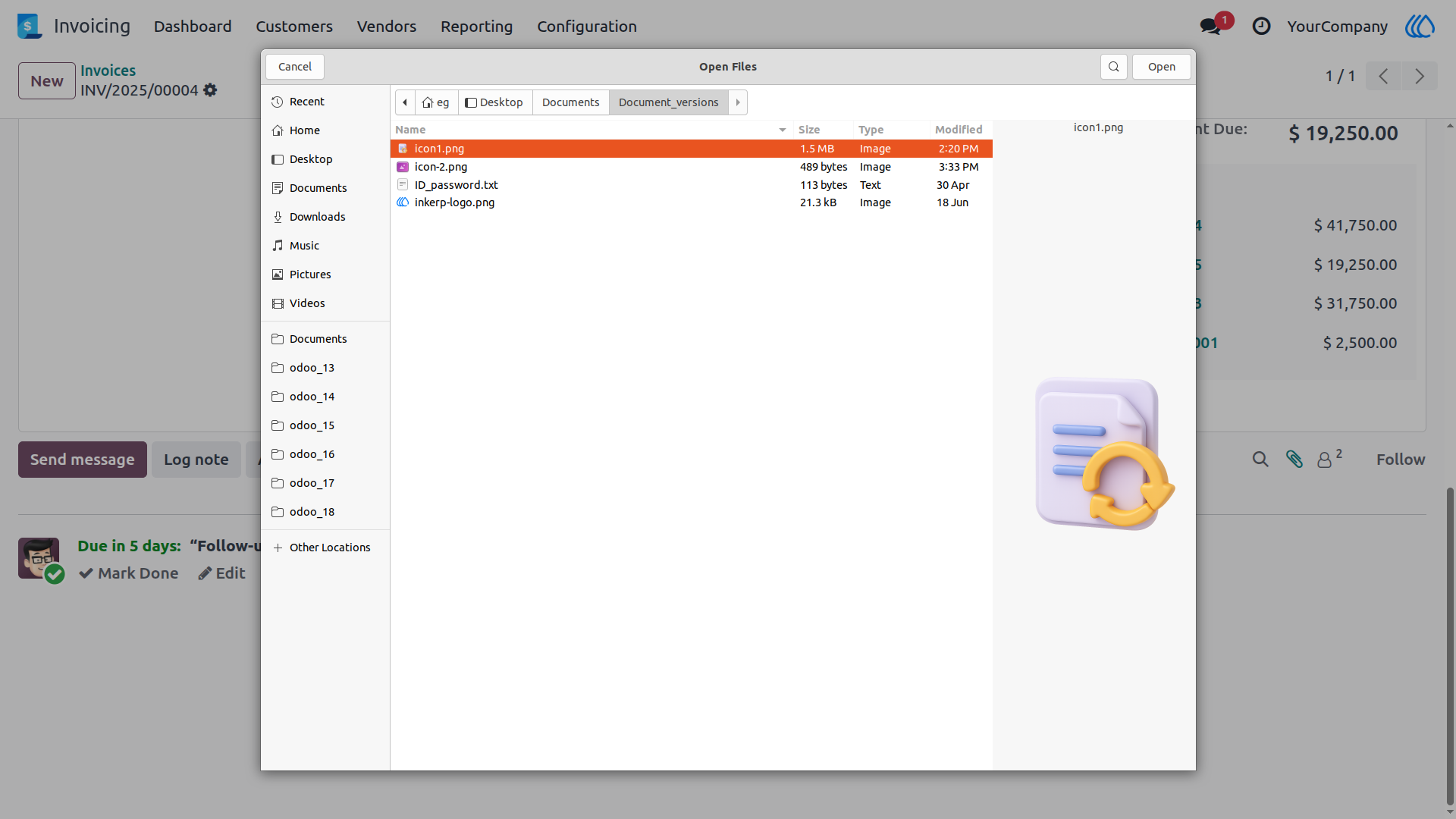Cancel the Open Files dialog
The width and height of the screenshot is (1456, 819).
click(295, 67)
